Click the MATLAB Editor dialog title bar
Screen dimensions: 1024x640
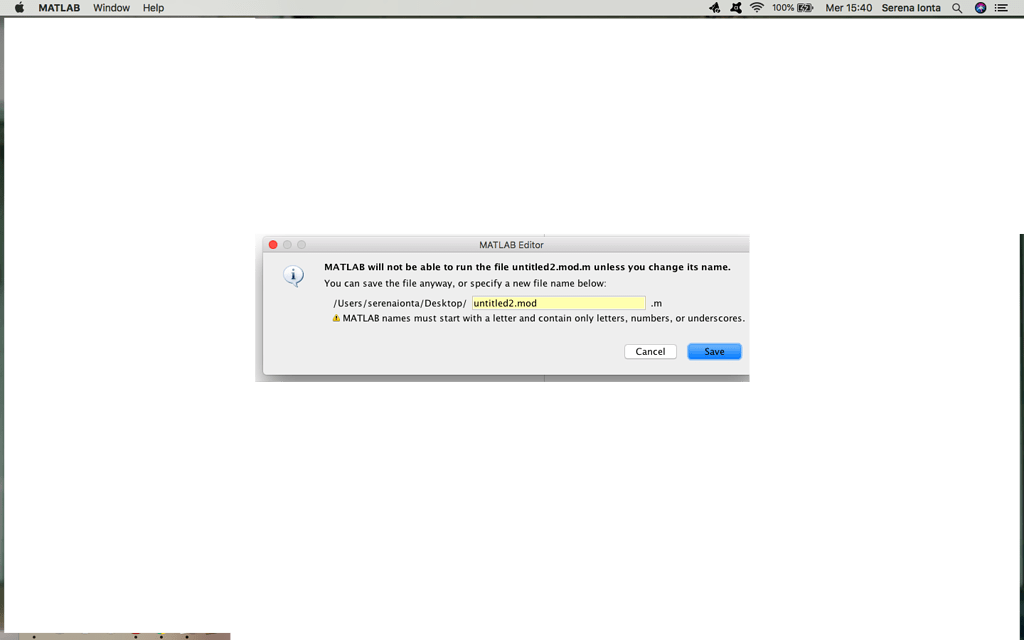510,244
